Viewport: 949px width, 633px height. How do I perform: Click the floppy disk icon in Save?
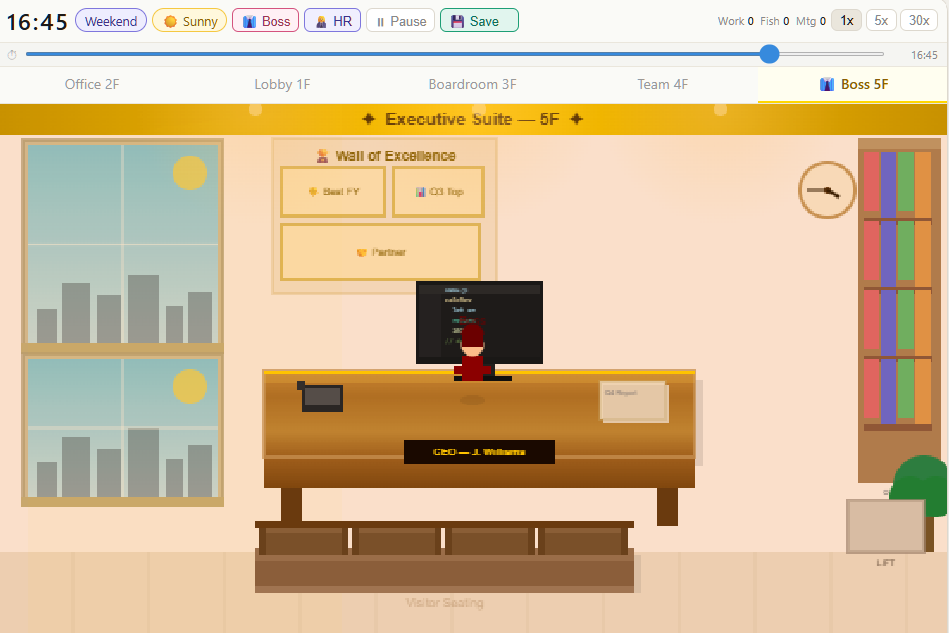coord(458,21)
